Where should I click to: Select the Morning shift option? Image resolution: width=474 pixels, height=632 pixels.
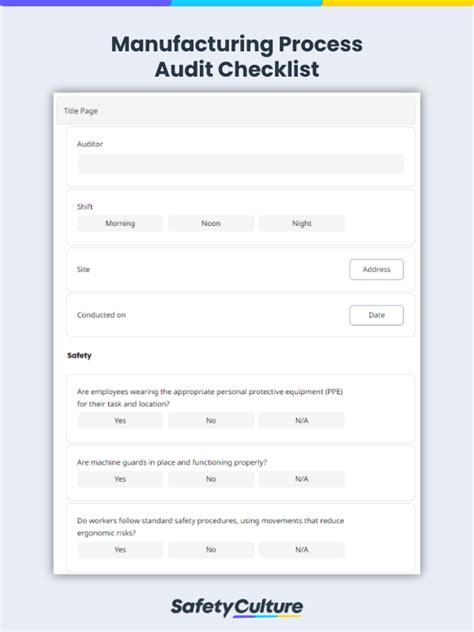point(120,223)
